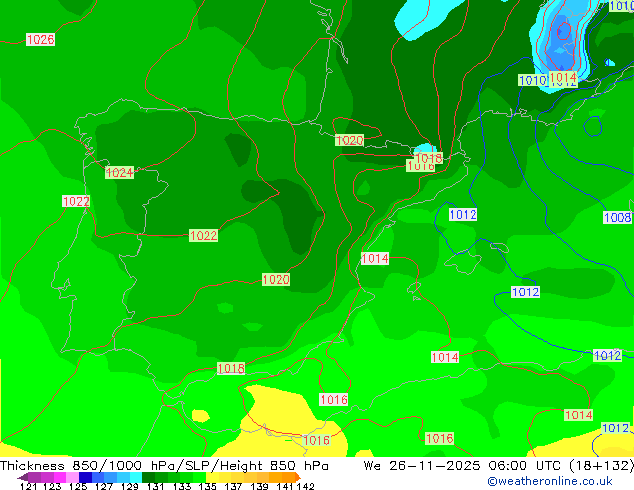
Task: Click the 1026 isobar label
Action: [40, 40]
